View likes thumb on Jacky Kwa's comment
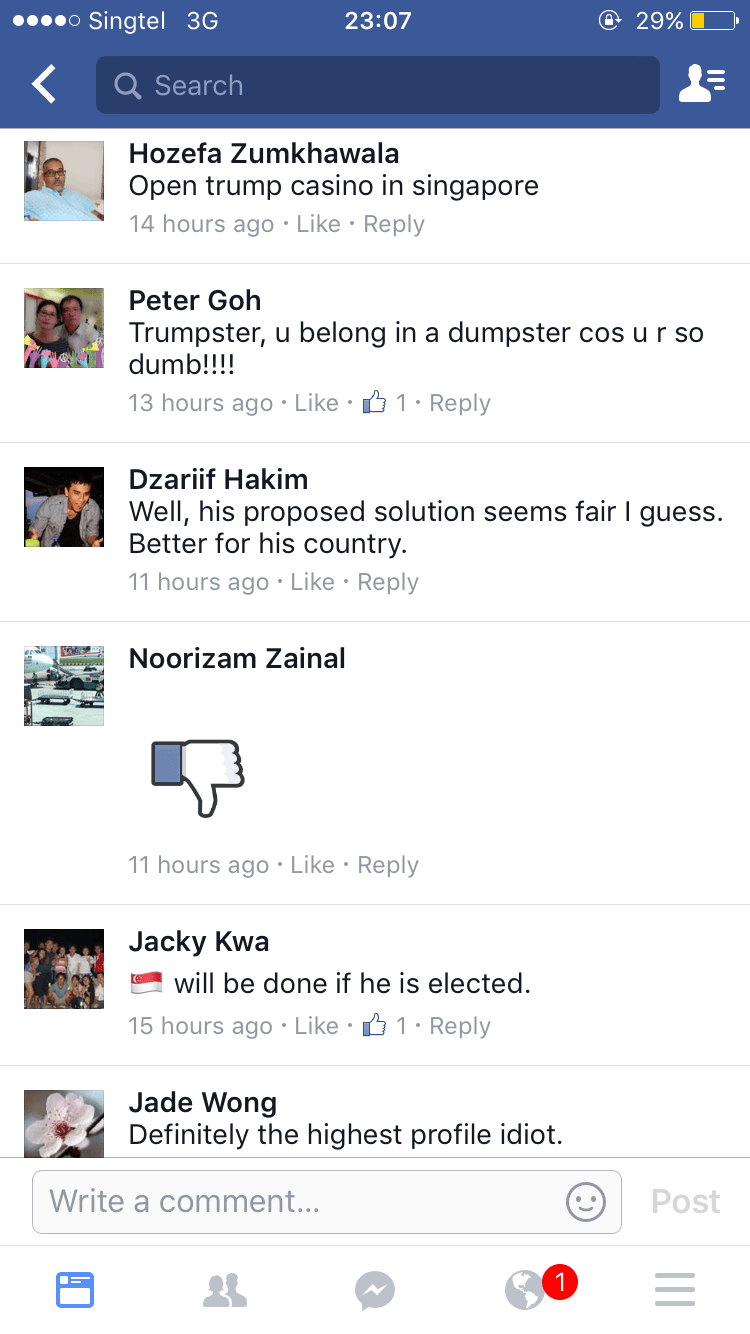This screenshot has width=750, height=1334. pos(374,1026)
